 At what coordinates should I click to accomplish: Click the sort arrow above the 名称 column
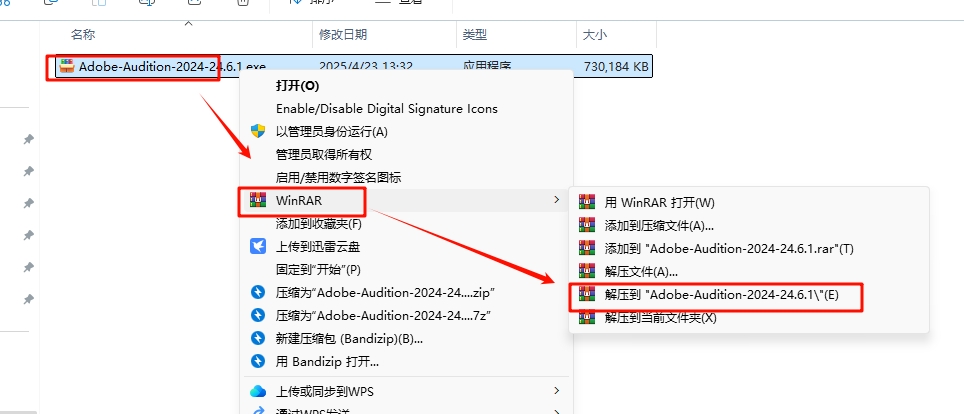click(x=189, y=23)
